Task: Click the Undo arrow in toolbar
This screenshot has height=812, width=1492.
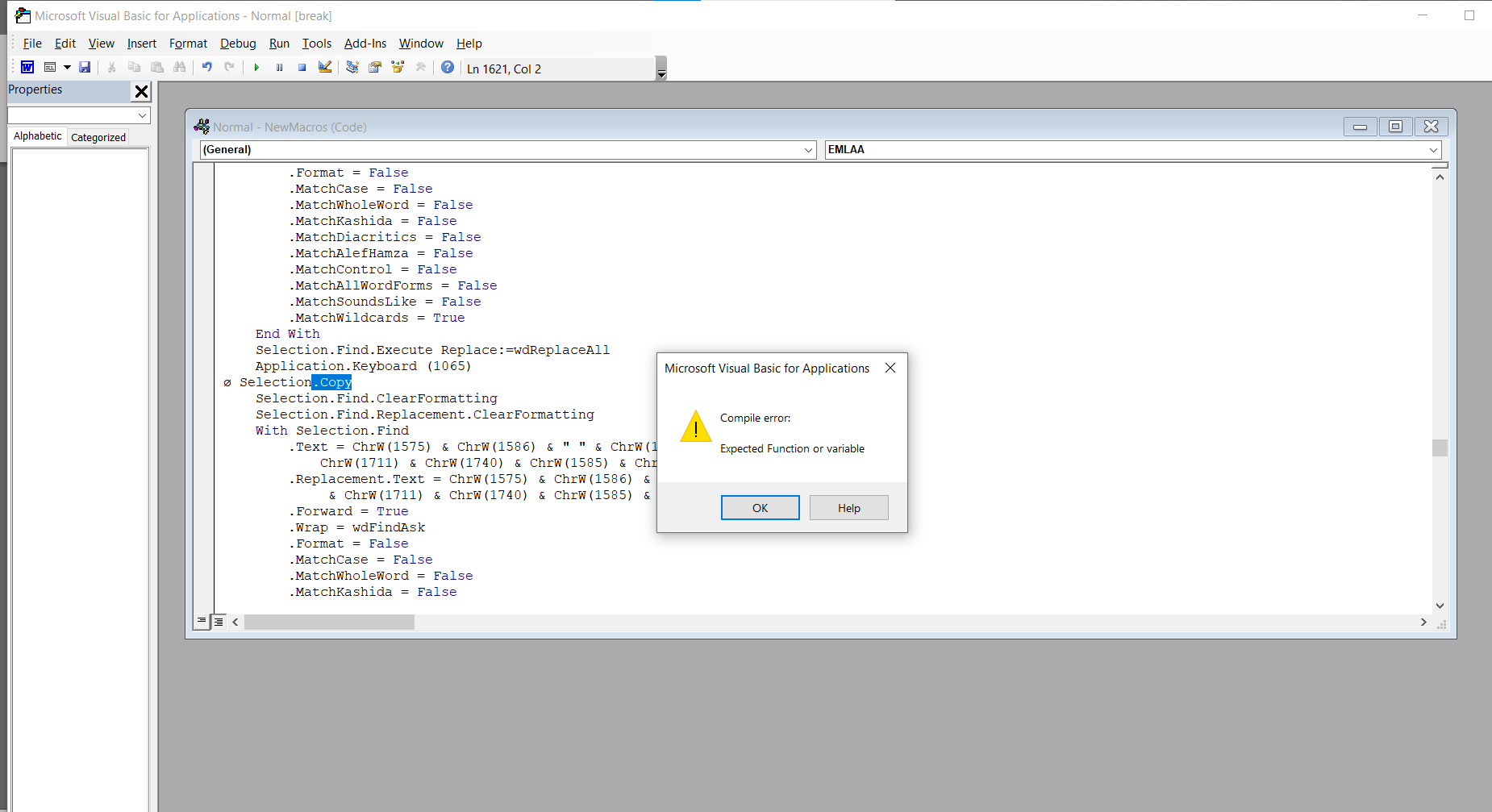Action: [207, 67]
